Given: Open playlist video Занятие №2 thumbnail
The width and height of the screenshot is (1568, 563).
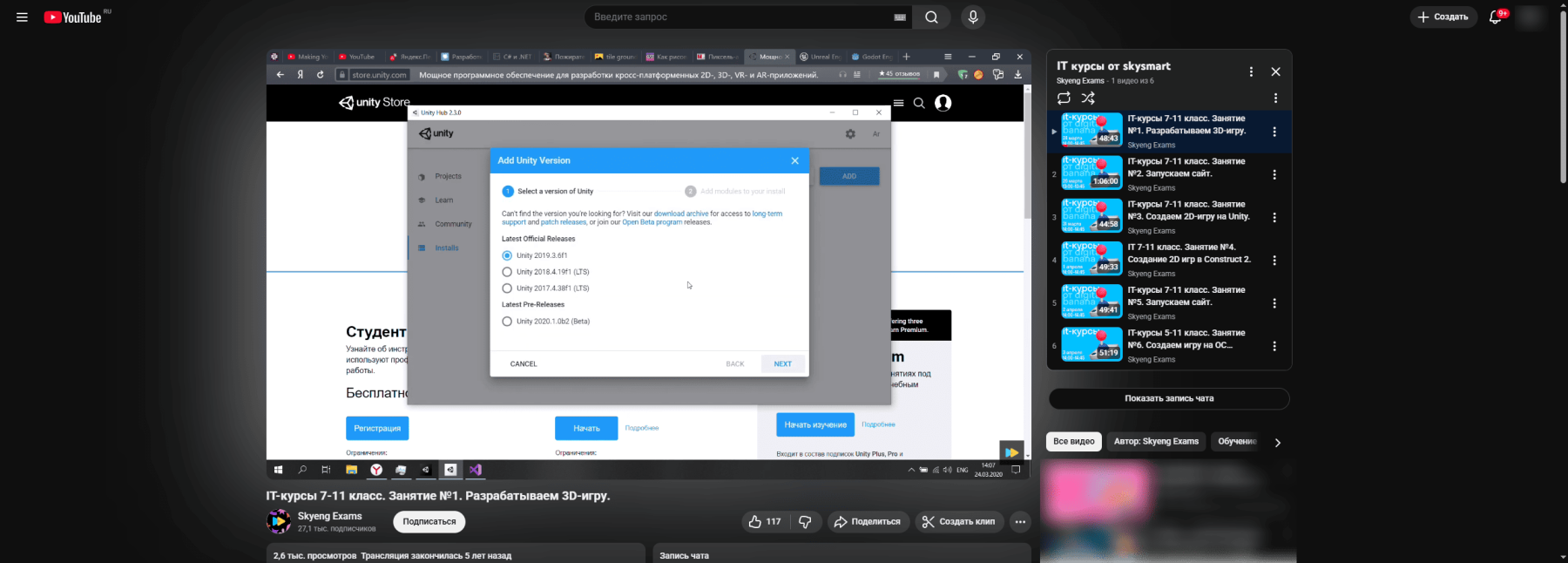Looking at the screenshot, I should (x=1092, y=173).
